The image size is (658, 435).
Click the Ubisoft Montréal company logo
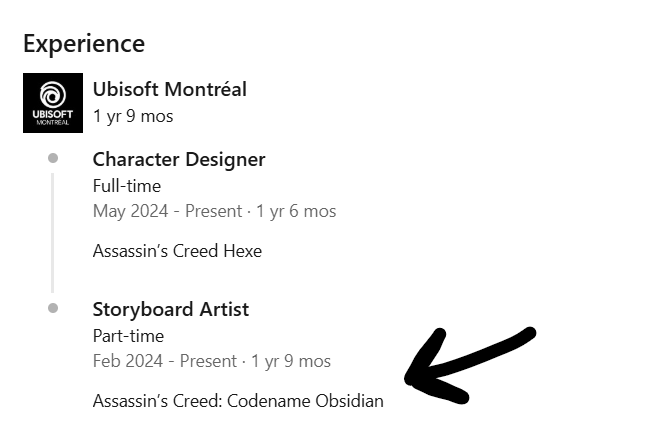click(x=47, y=103)
